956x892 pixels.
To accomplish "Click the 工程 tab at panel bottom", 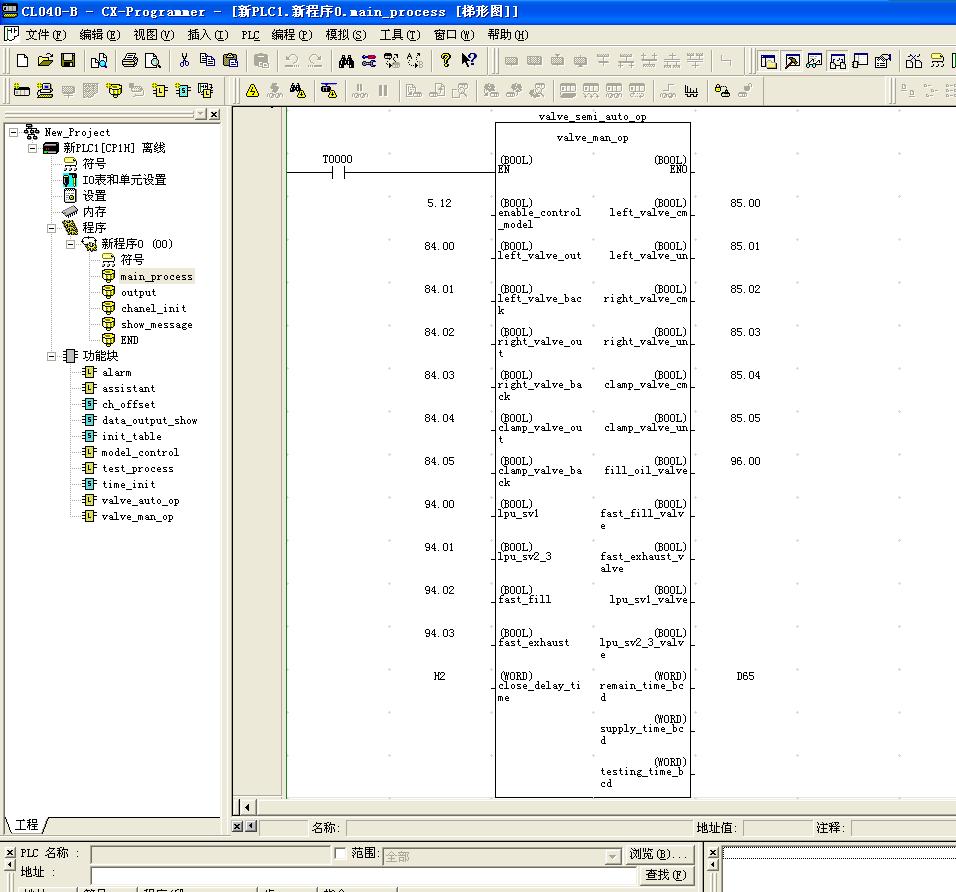I will 27,825.
